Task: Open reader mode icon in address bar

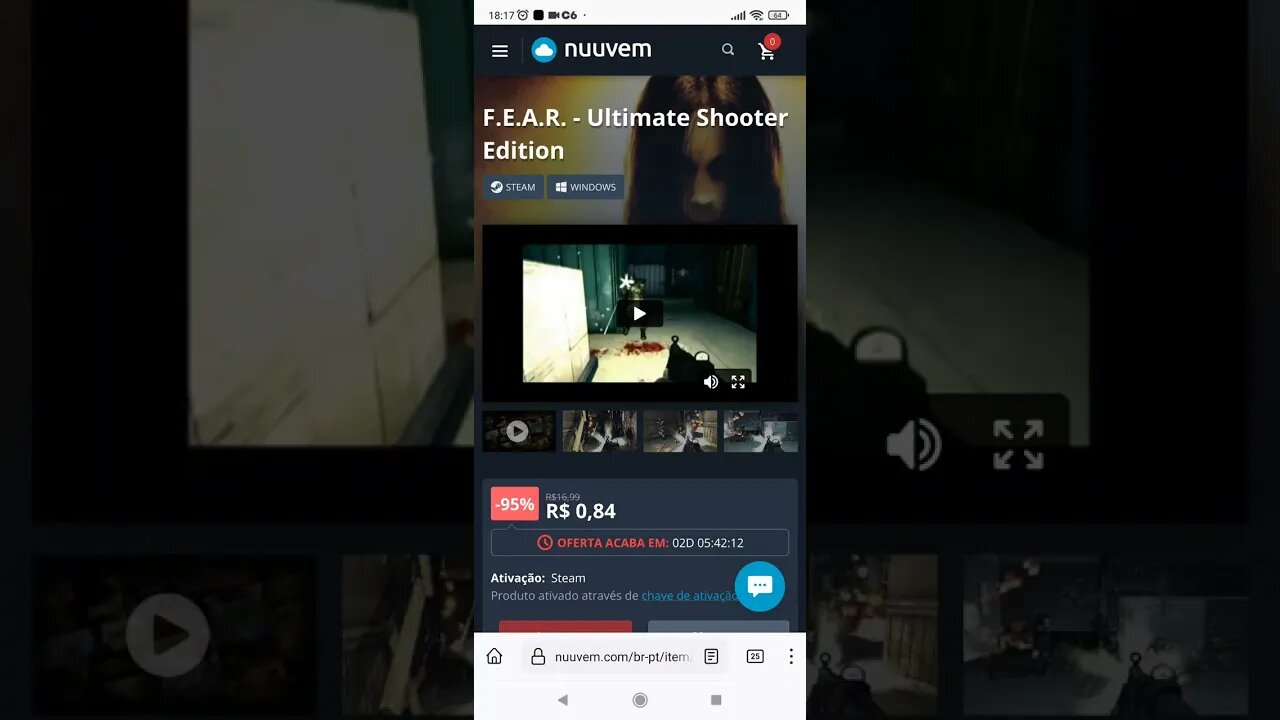Action: pos(711,657)
